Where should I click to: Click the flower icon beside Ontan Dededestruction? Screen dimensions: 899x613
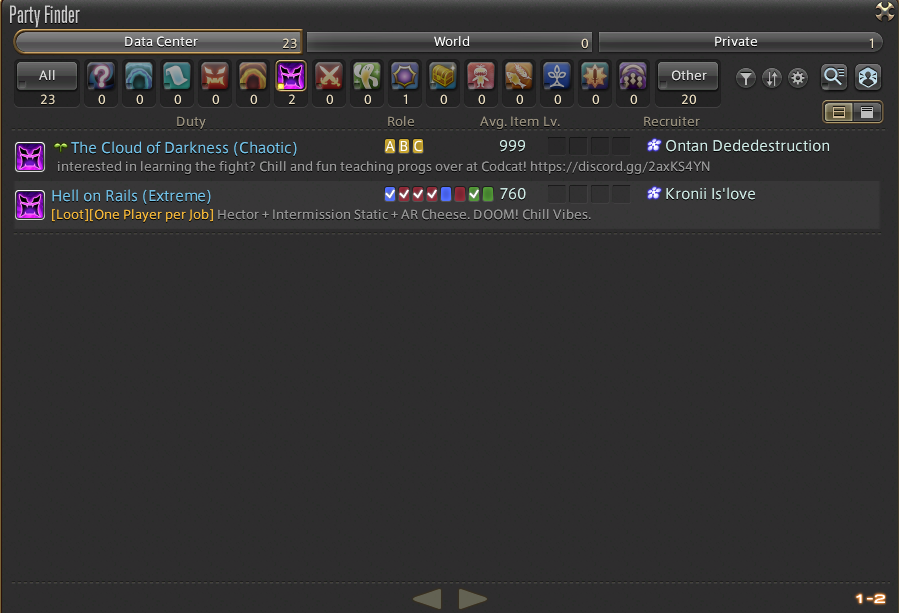(x=654, y=146)
